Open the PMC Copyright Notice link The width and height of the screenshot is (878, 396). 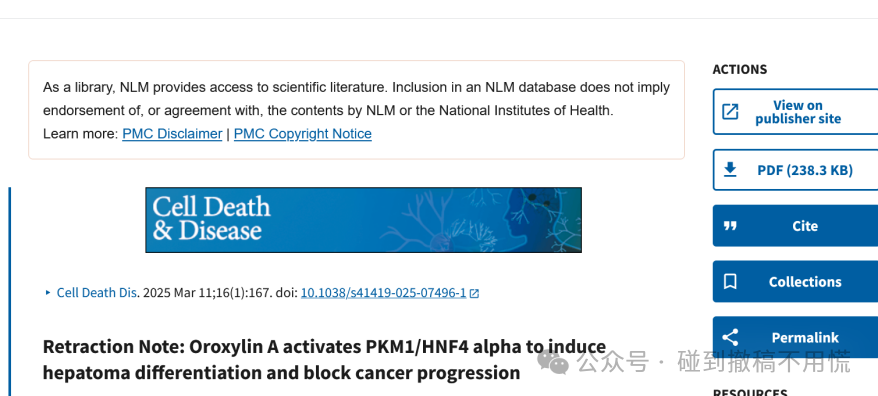coord(302,134)
